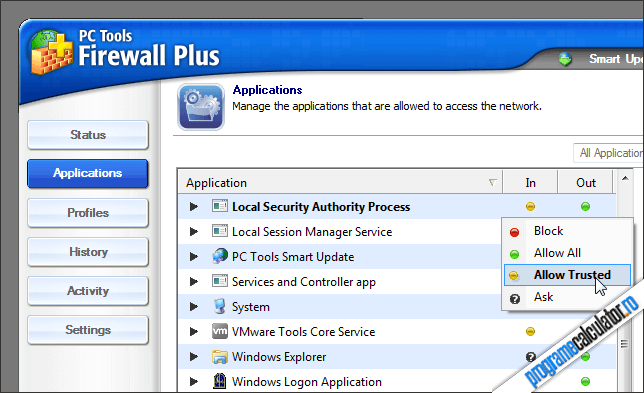Expand the Windows Explorer row

[194, 356]
